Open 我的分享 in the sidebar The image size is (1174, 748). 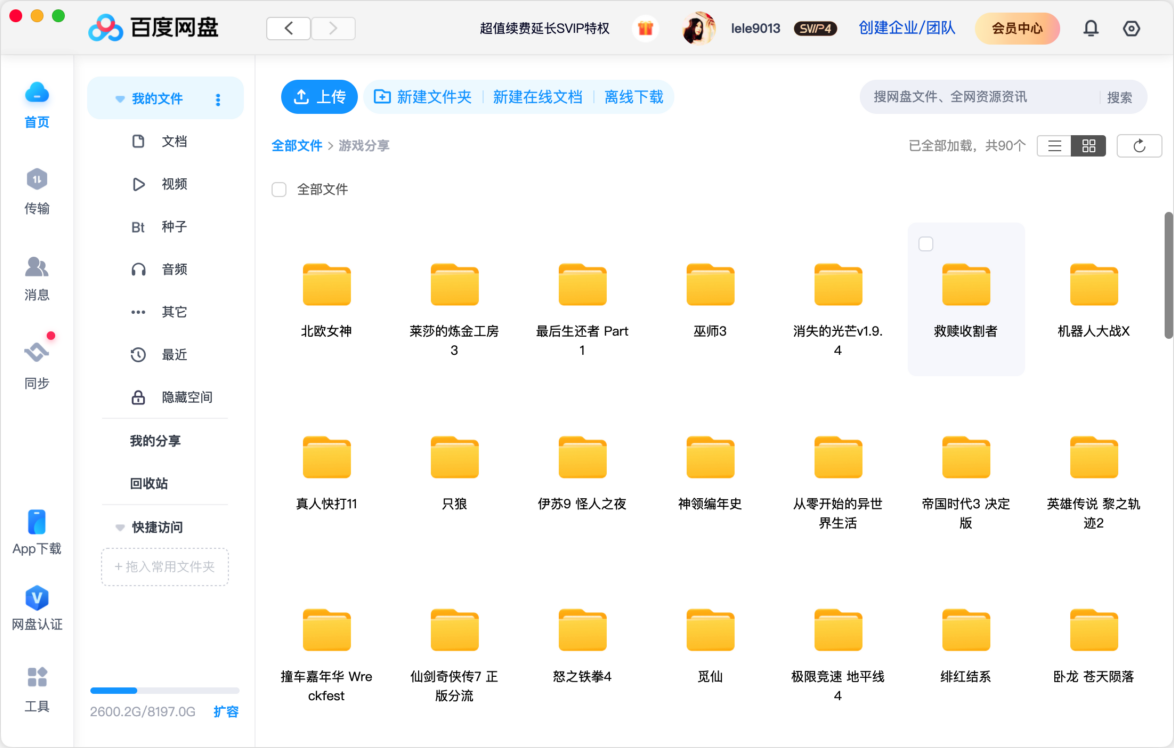coord(155,441)
